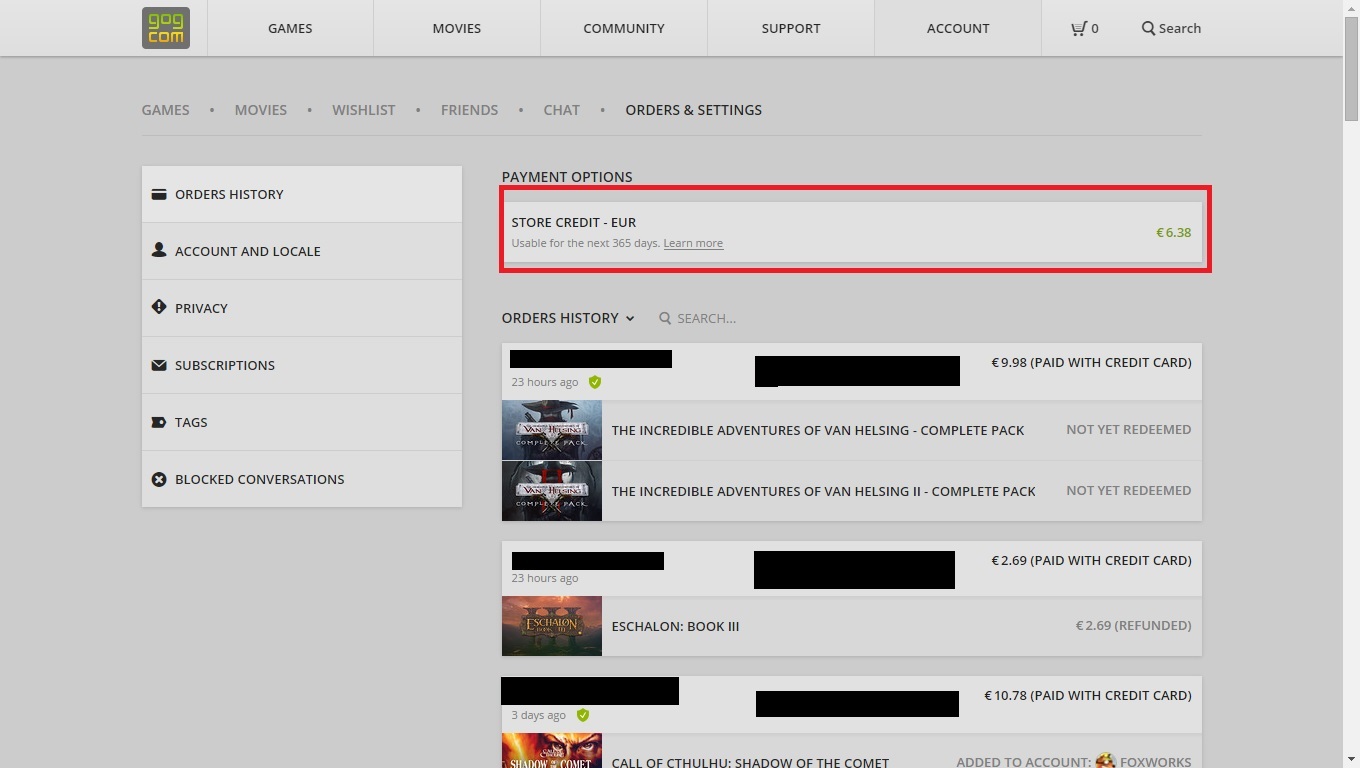This screenshot has width=1360, height=768.
Task: Open the shopping cart icon
Action: click(1078, 28)
